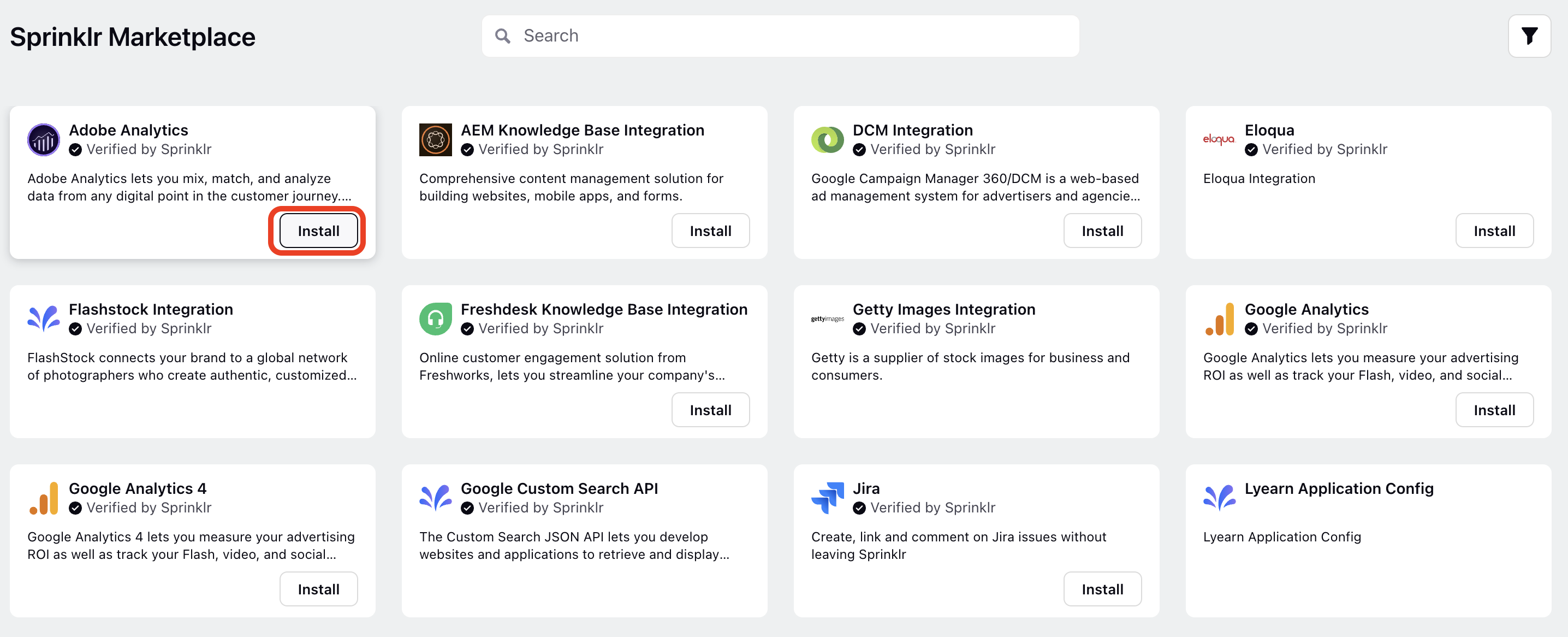Click verified checkmark badge under Eloqua

click(1251, 150)
